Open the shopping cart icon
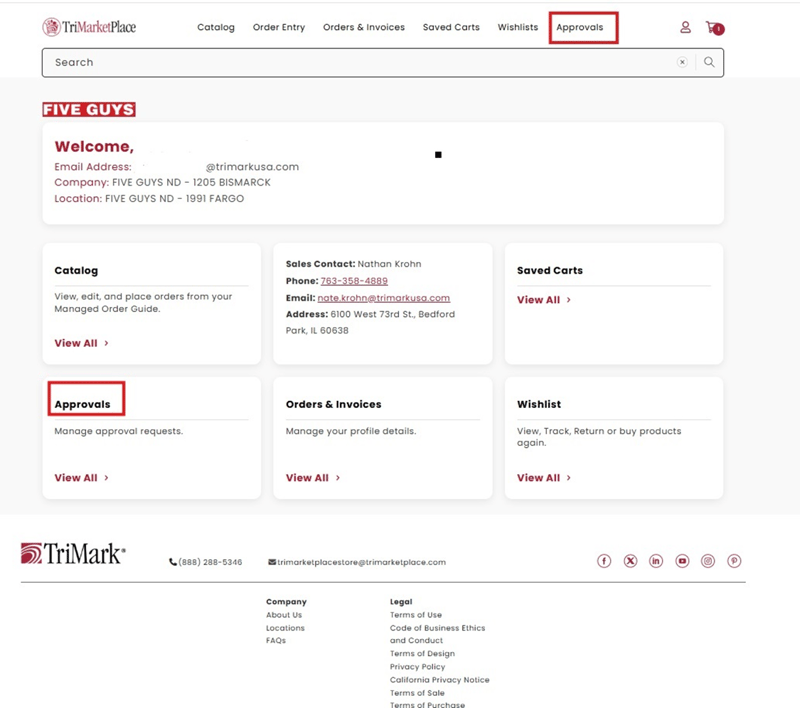 coord(712,28)
